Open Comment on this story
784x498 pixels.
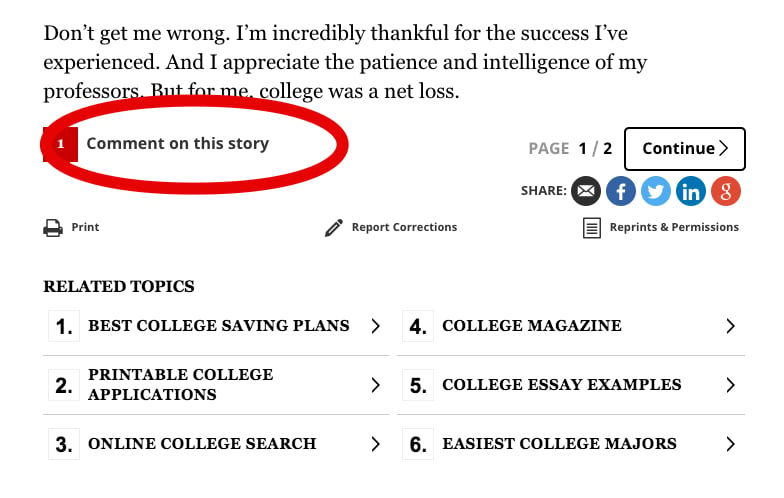pyautogui.click(x=178, y=144)
